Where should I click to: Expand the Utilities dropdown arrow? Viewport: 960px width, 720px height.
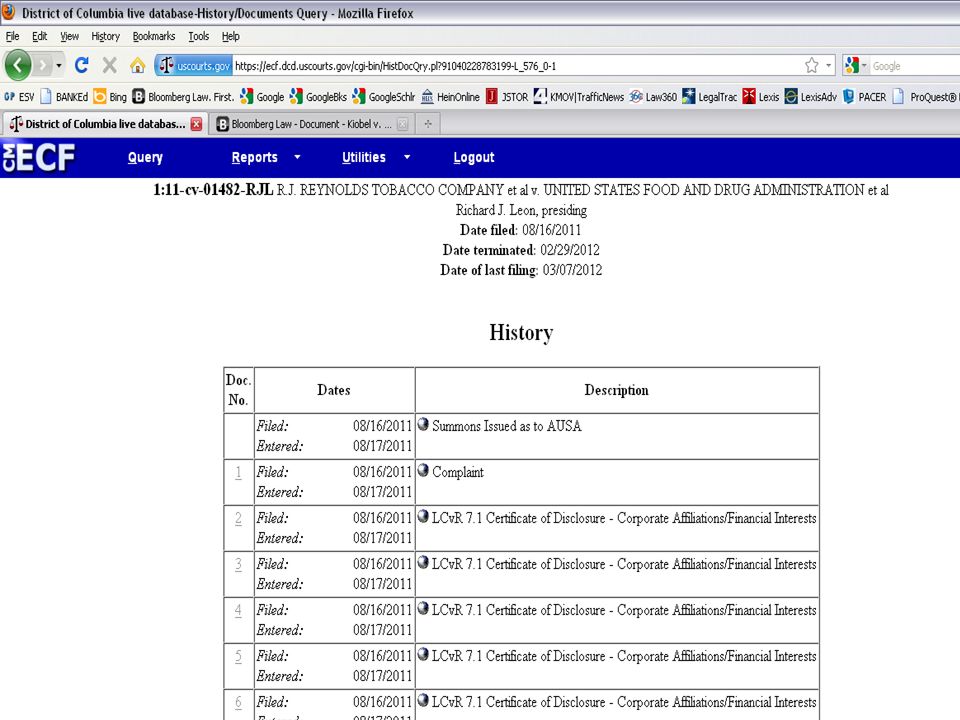407,157
